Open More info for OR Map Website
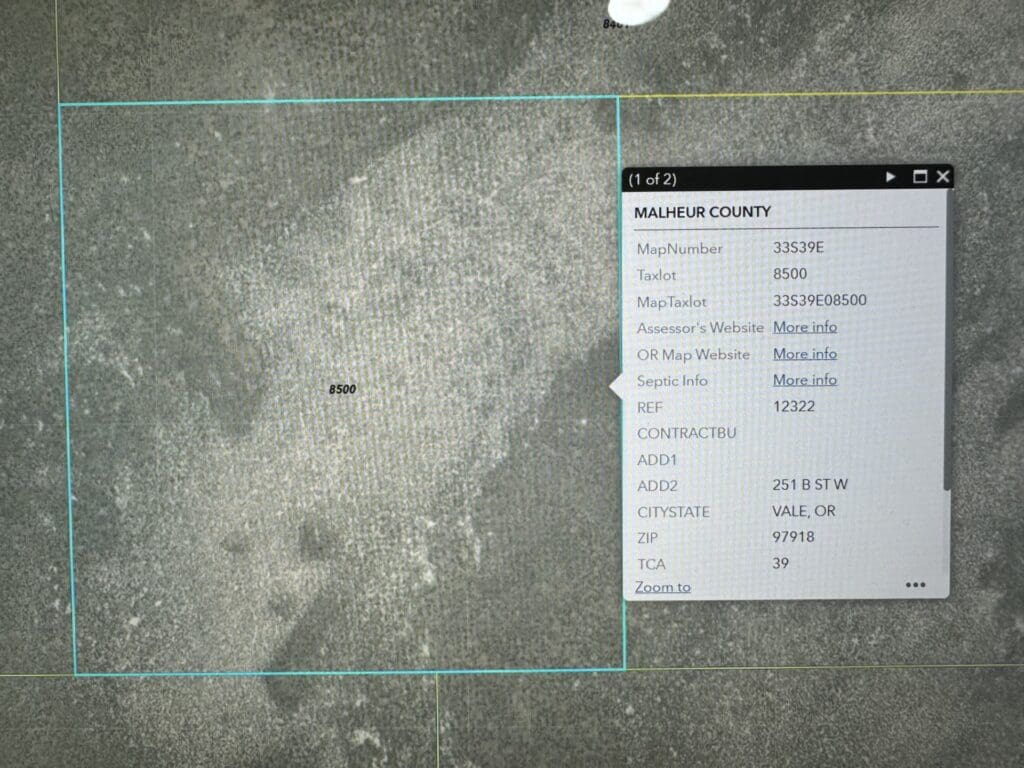The image size is (1024, 768). [804, 353]
